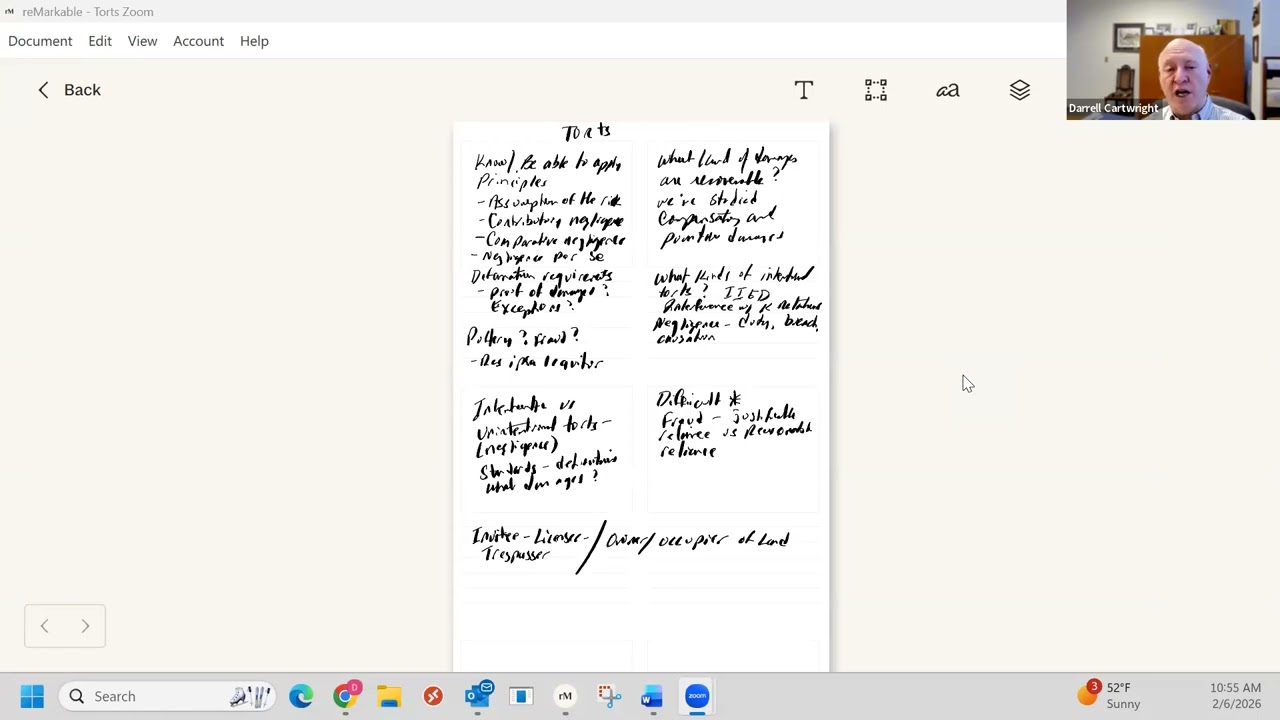Go to previous page arrow

point(44,626)
